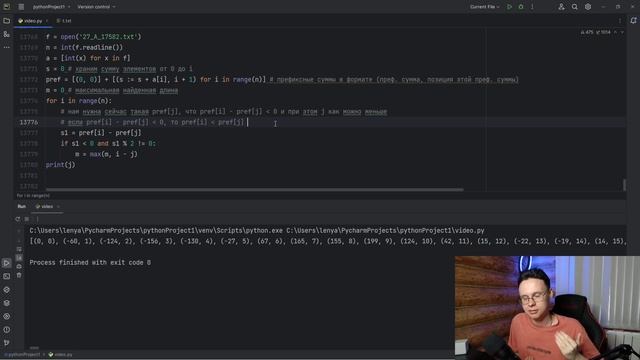This screenshot has height=360, width=640.
Task: Open IDE settings gear
Action: (588, 7)
